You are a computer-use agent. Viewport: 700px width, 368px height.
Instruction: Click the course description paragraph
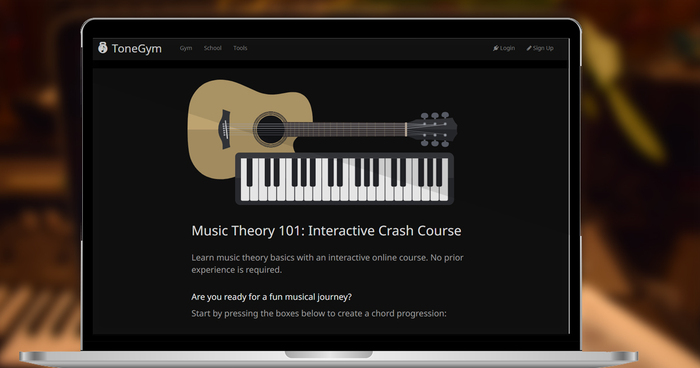(x=327, y=263)
